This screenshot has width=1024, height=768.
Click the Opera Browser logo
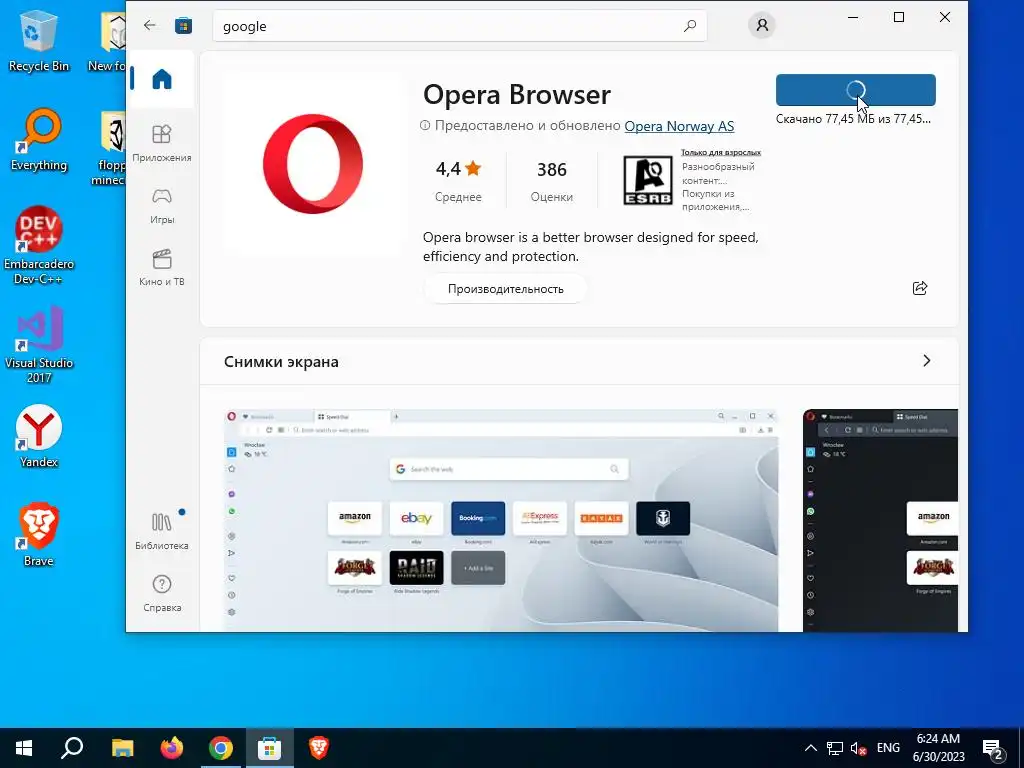313,164
